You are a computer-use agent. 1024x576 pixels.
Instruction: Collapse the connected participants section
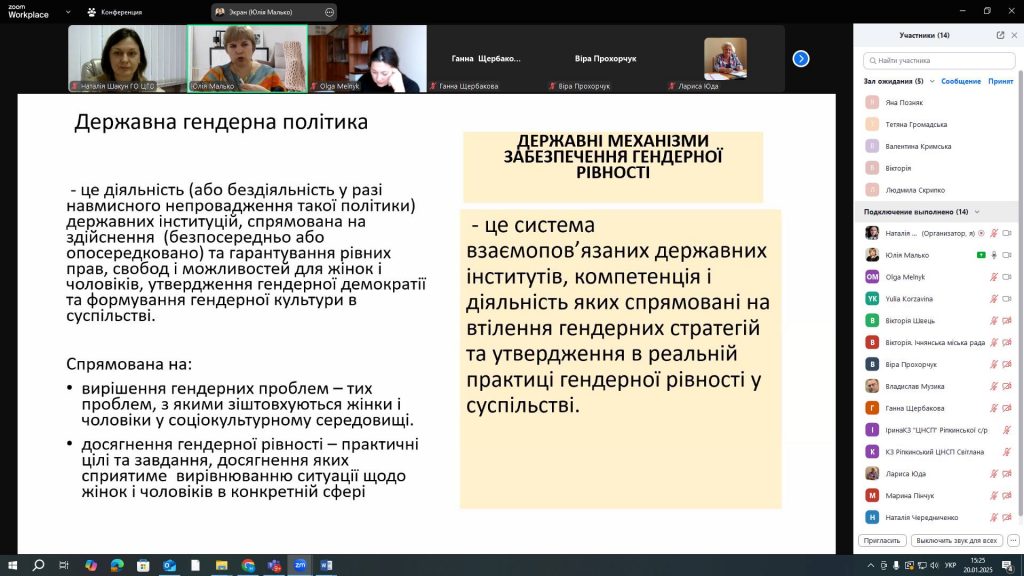[976, 212]
